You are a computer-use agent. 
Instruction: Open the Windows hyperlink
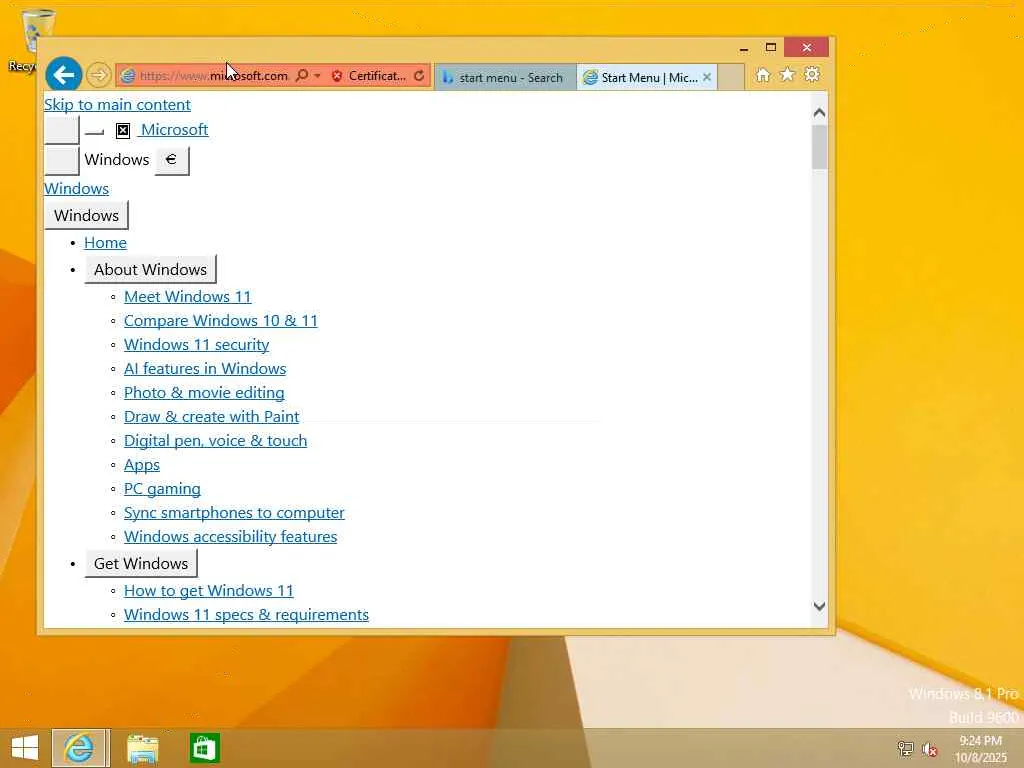[x=76, y=189]
